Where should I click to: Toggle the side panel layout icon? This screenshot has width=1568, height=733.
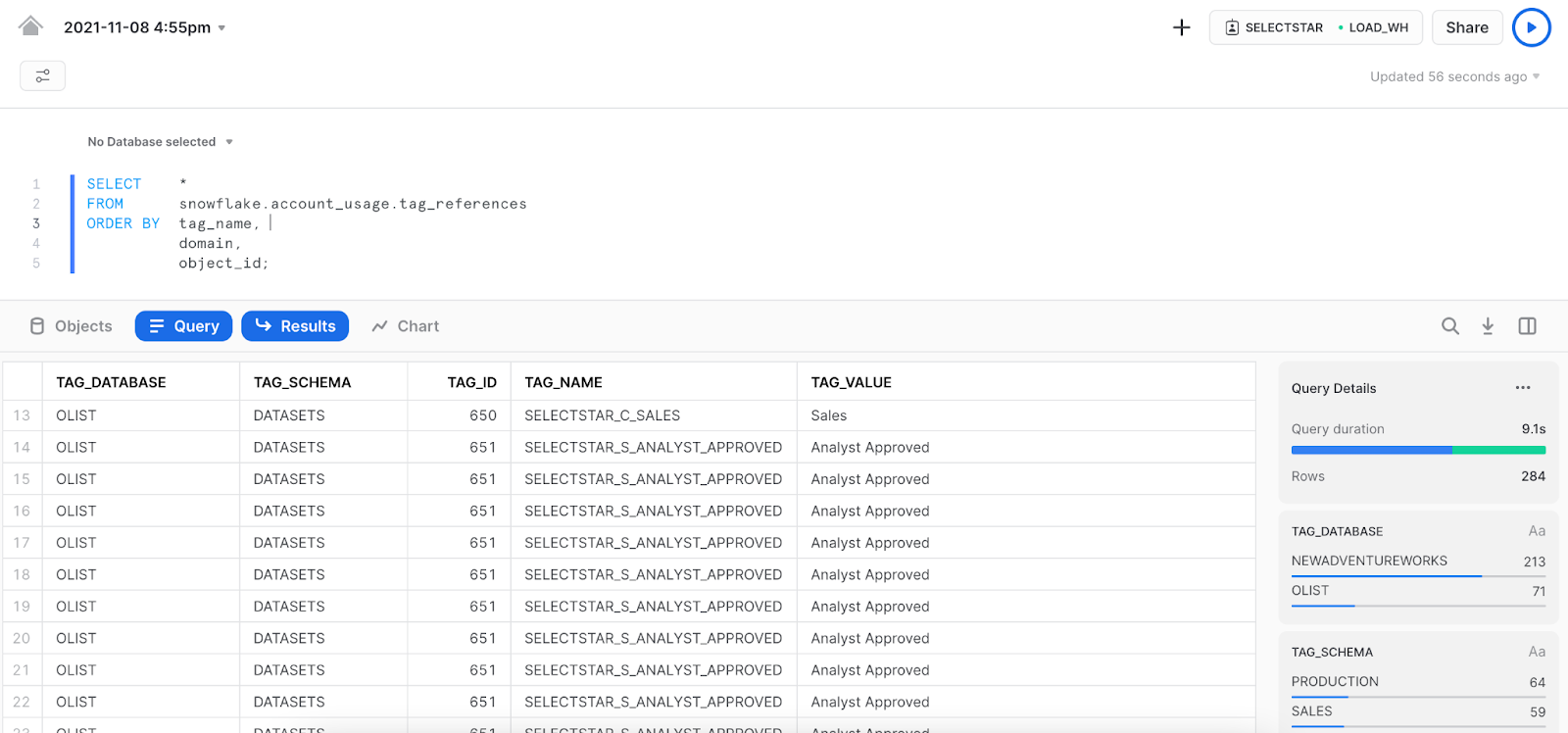click(1526, 326)
